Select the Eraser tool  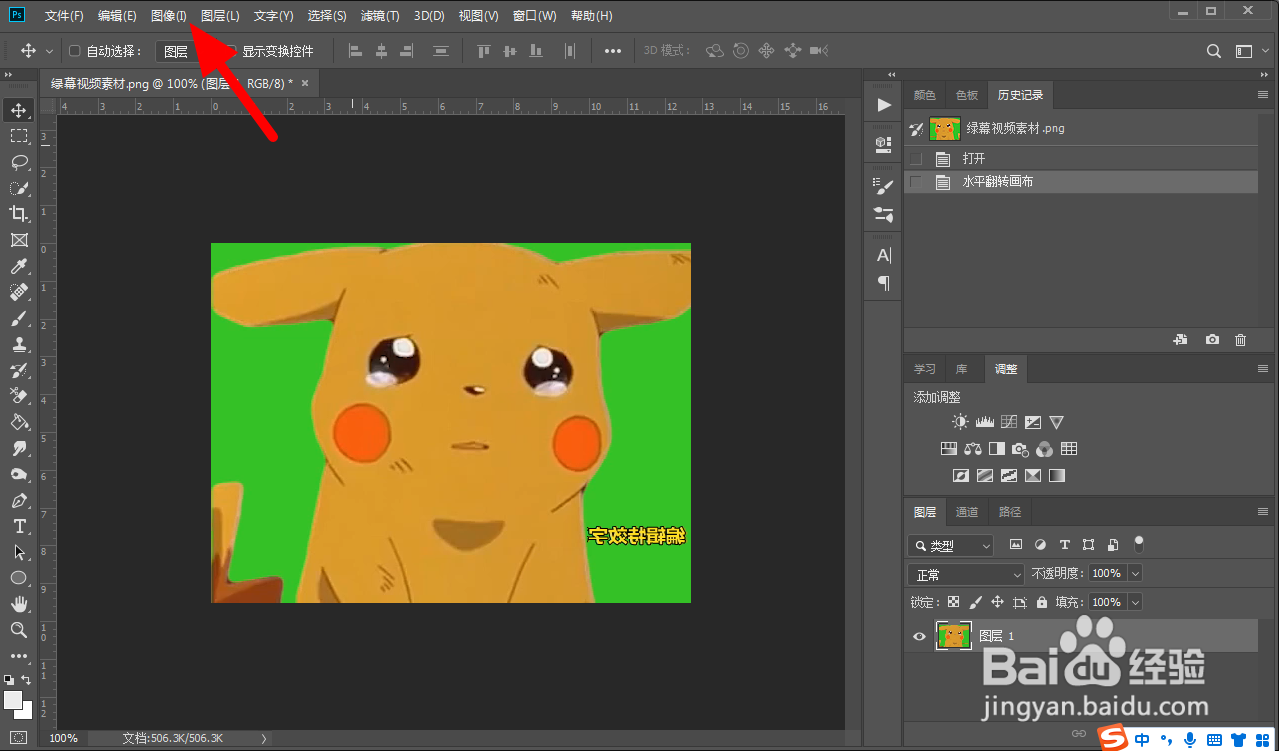tap(19, 396)
